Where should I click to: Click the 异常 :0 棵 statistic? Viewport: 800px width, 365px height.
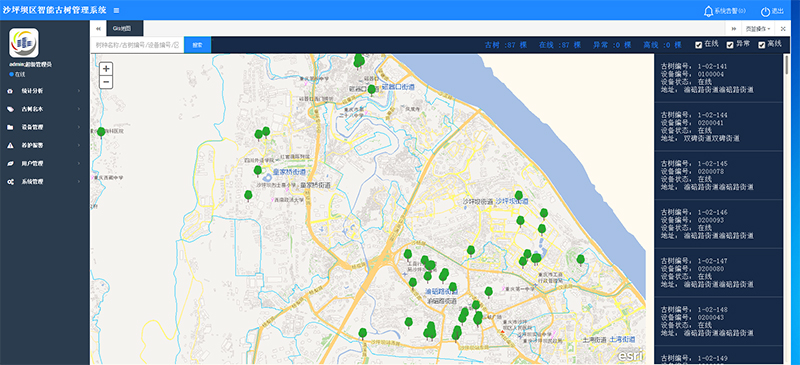tap(612, 45)
